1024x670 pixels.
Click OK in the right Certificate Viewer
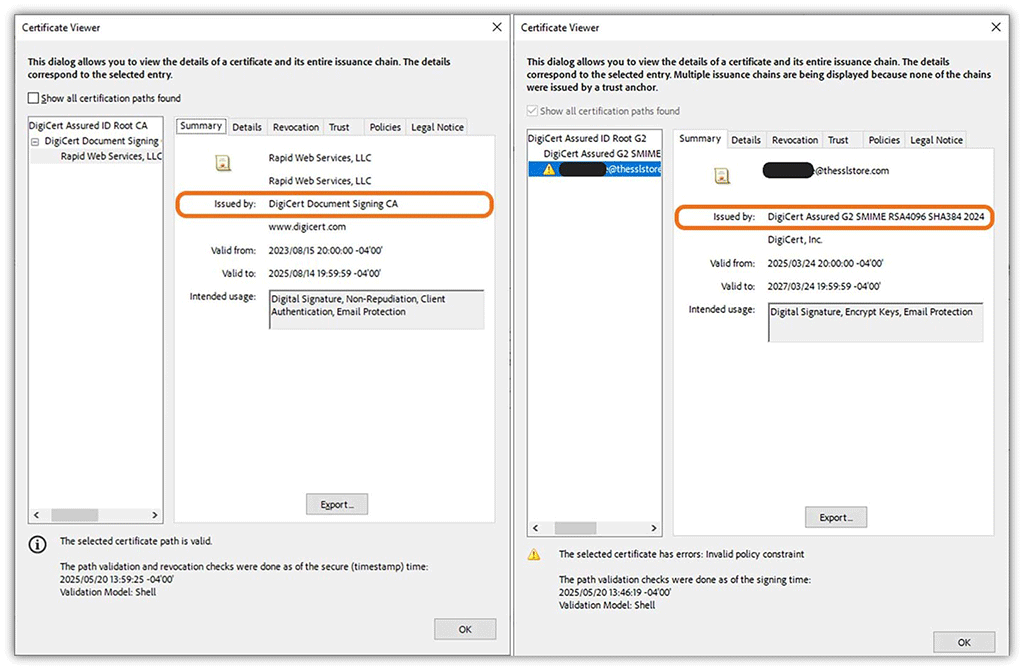964,643
